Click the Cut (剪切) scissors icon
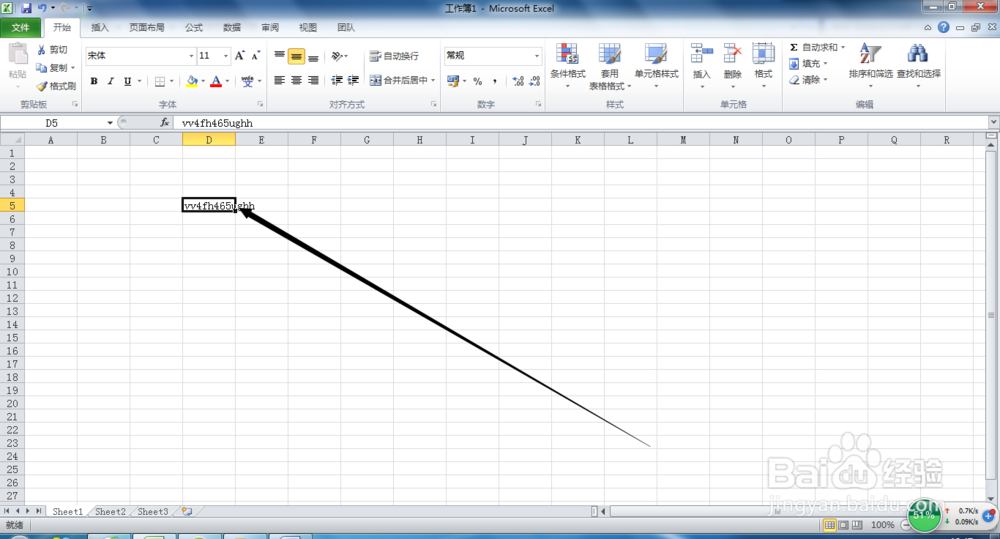This screenshot has width=1000, height=539. coord(41,50)
